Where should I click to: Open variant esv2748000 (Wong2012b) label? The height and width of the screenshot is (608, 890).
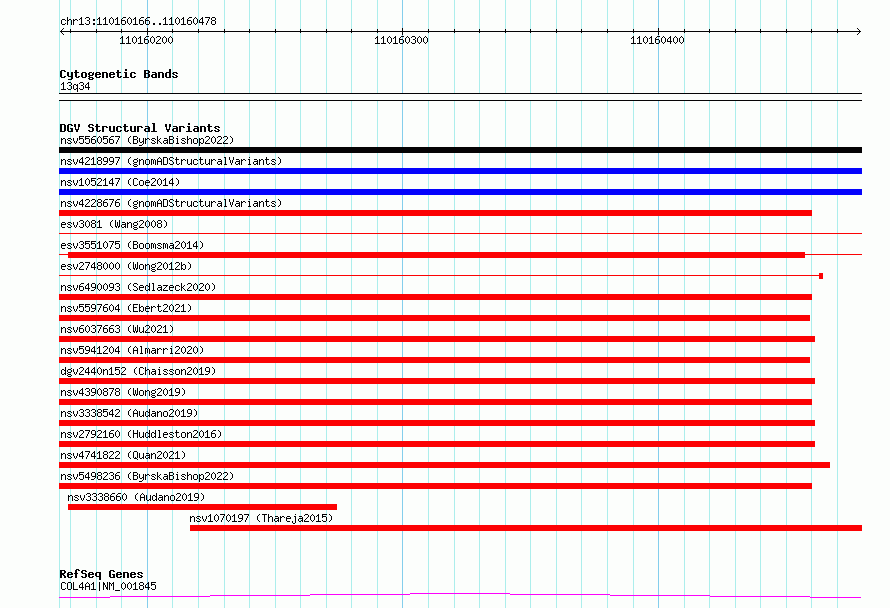coord(126,266)
